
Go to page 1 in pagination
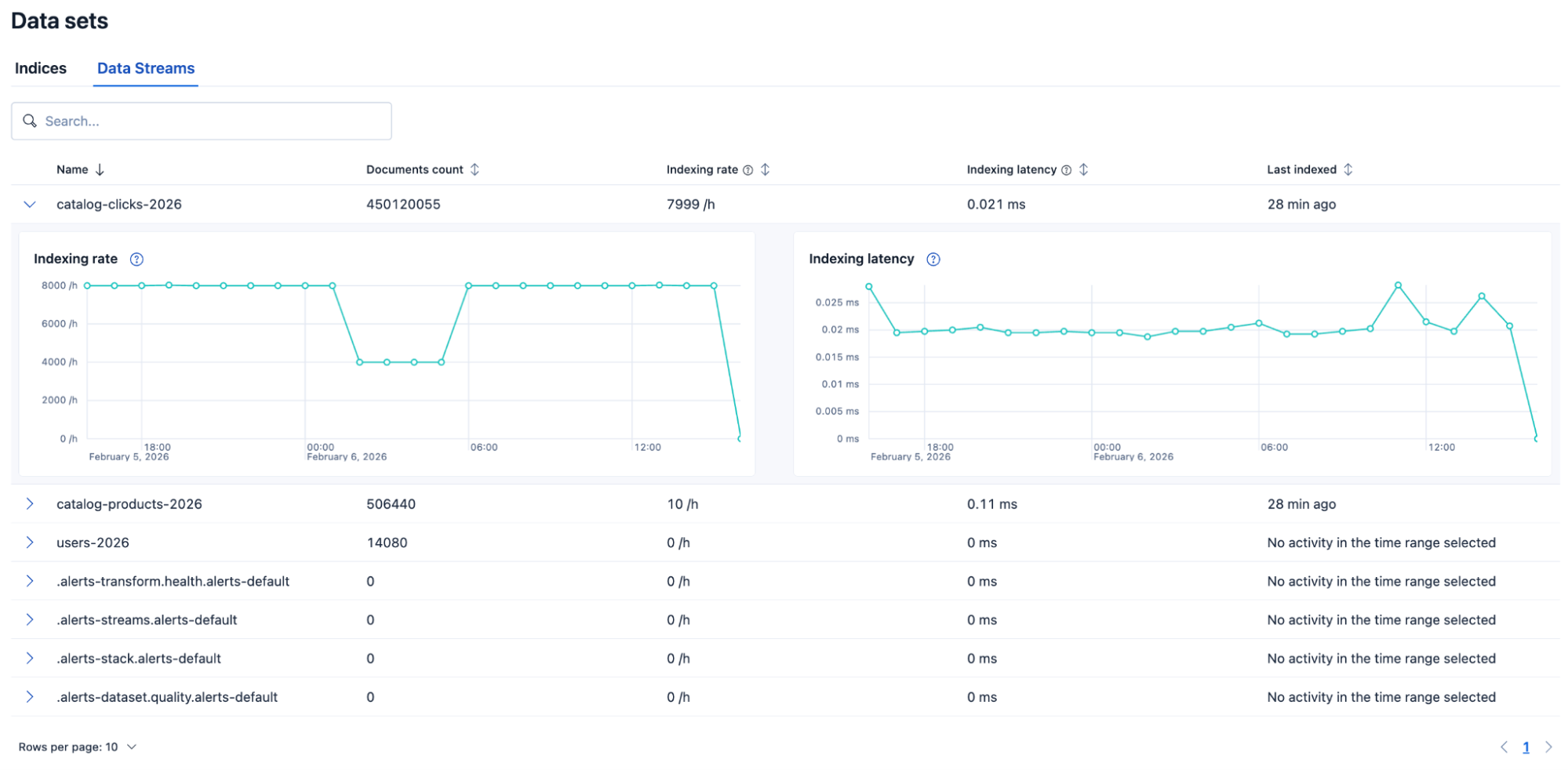click(x=1526, y=747)
